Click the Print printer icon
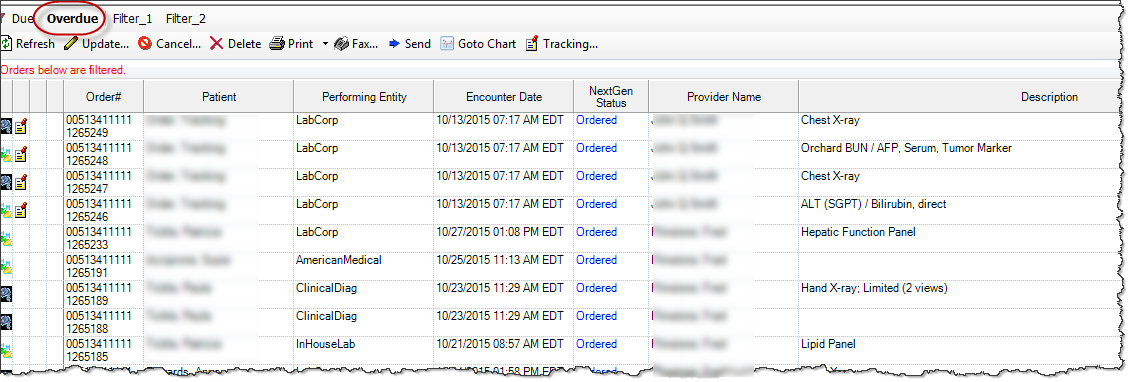 coord(278,44)
